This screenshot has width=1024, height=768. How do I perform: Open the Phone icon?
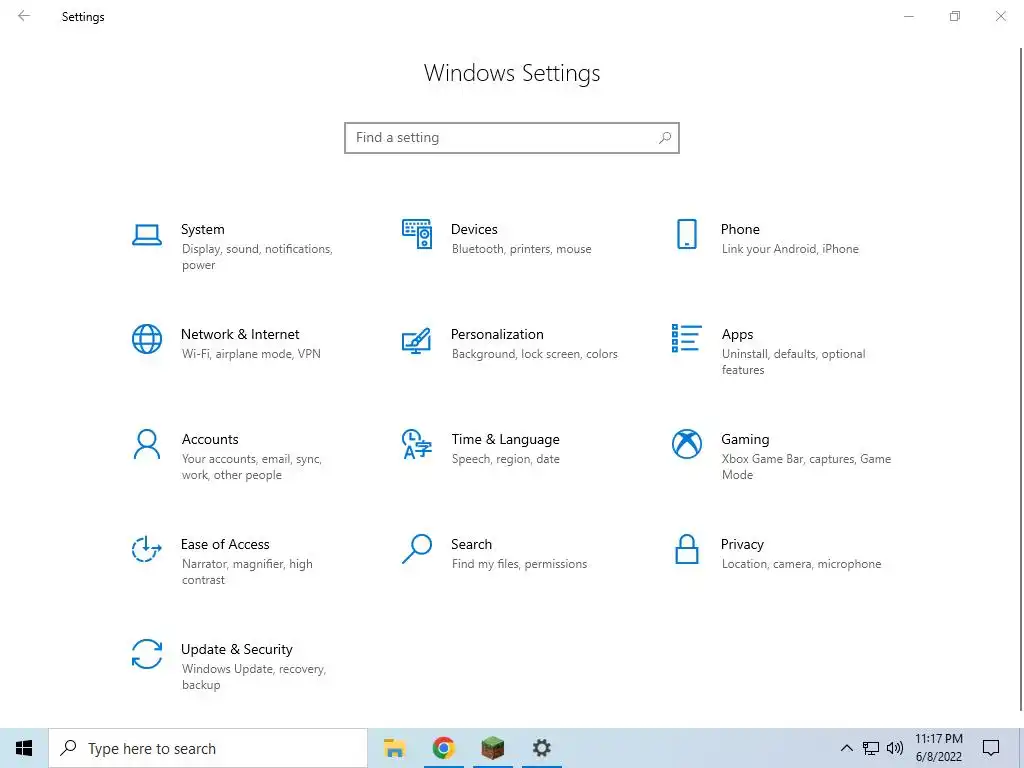pos(687,234)
